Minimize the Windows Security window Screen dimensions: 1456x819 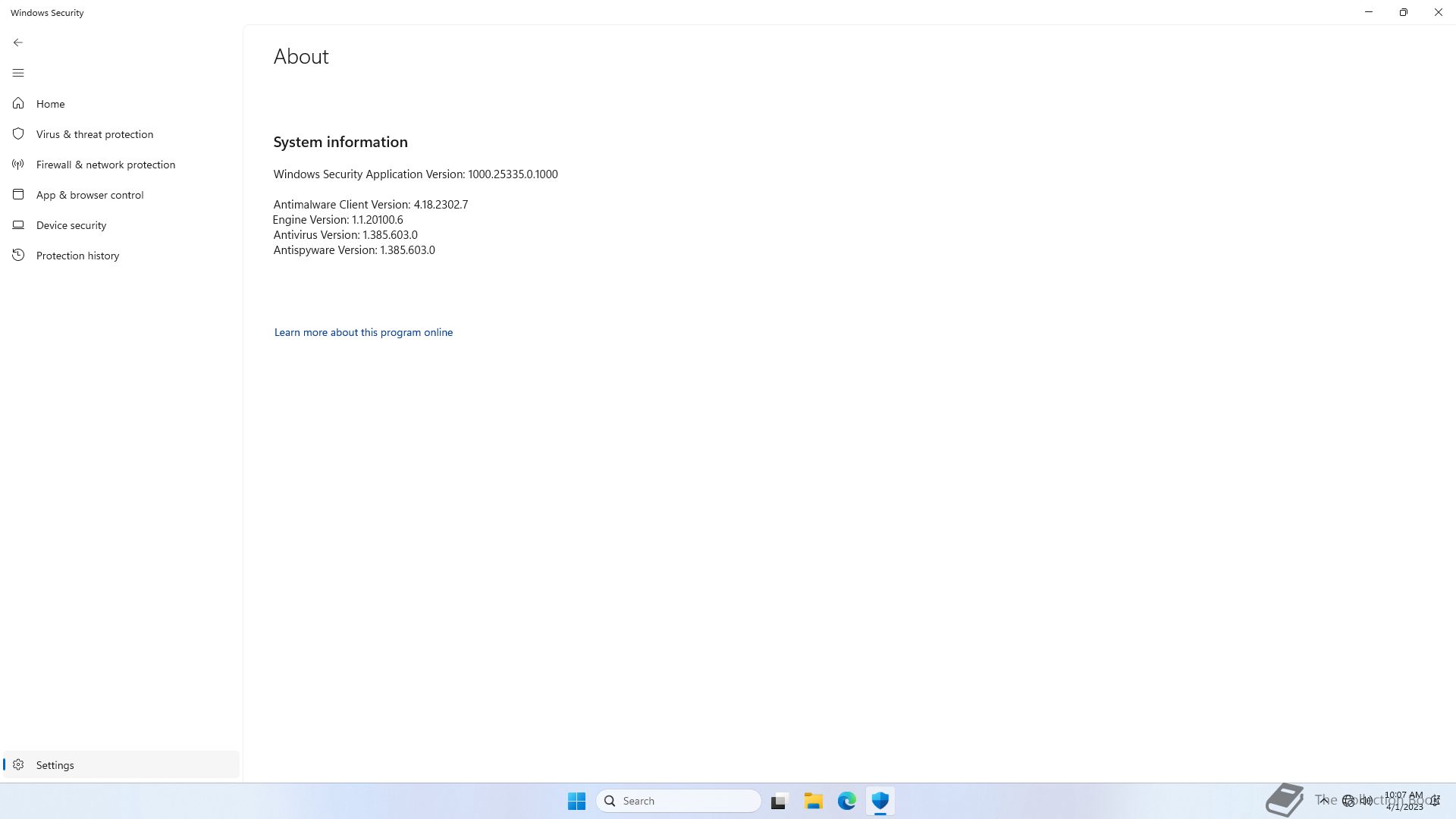[1369, 12]
